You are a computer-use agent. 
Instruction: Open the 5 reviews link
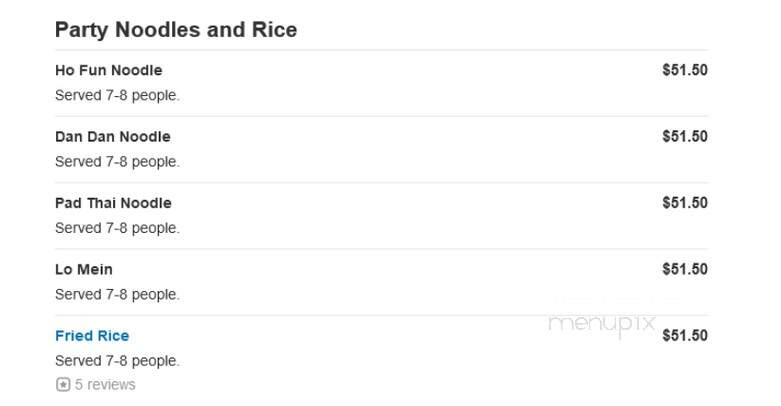[105, 385]
